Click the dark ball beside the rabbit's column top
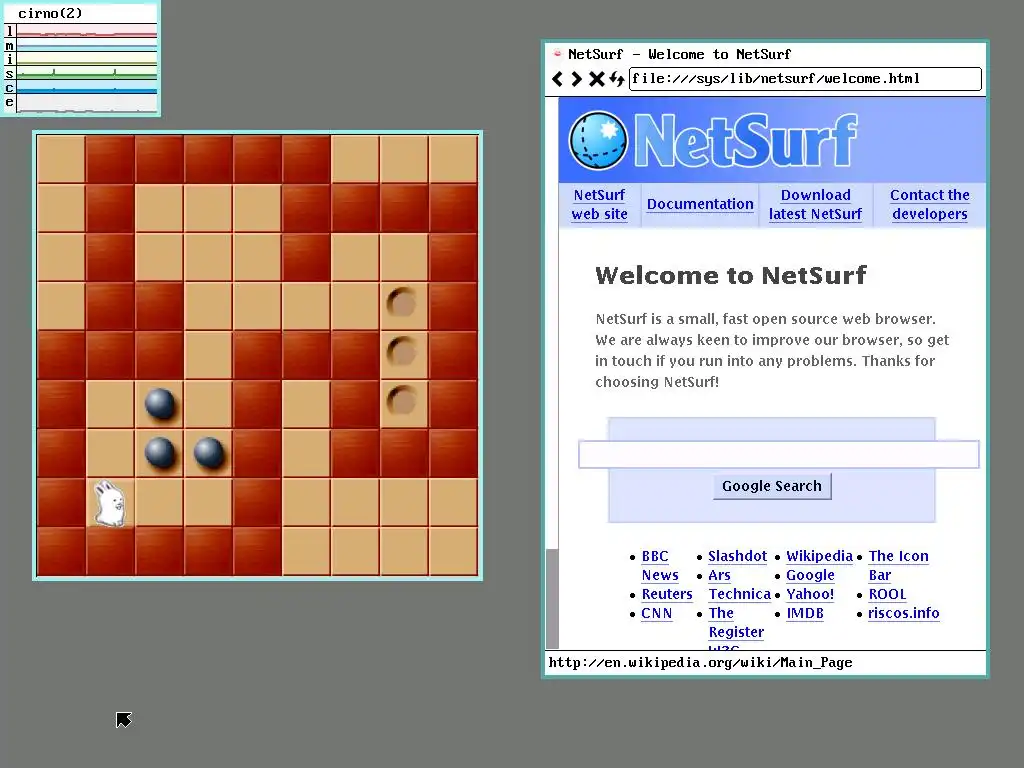This screenshot has width=1024, height=768. coord(160,403)
